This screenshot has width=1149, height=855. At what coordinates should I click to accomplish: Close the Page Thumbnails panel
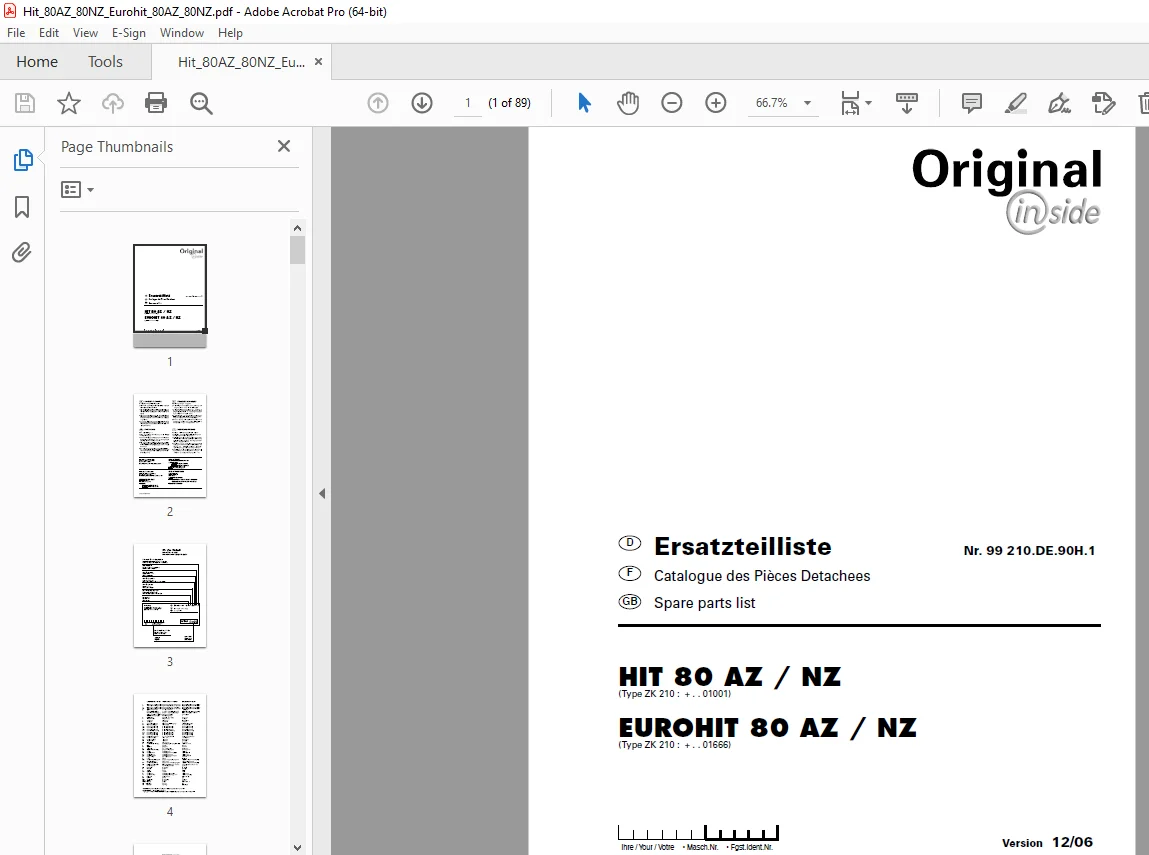click(x=284, y=147)
